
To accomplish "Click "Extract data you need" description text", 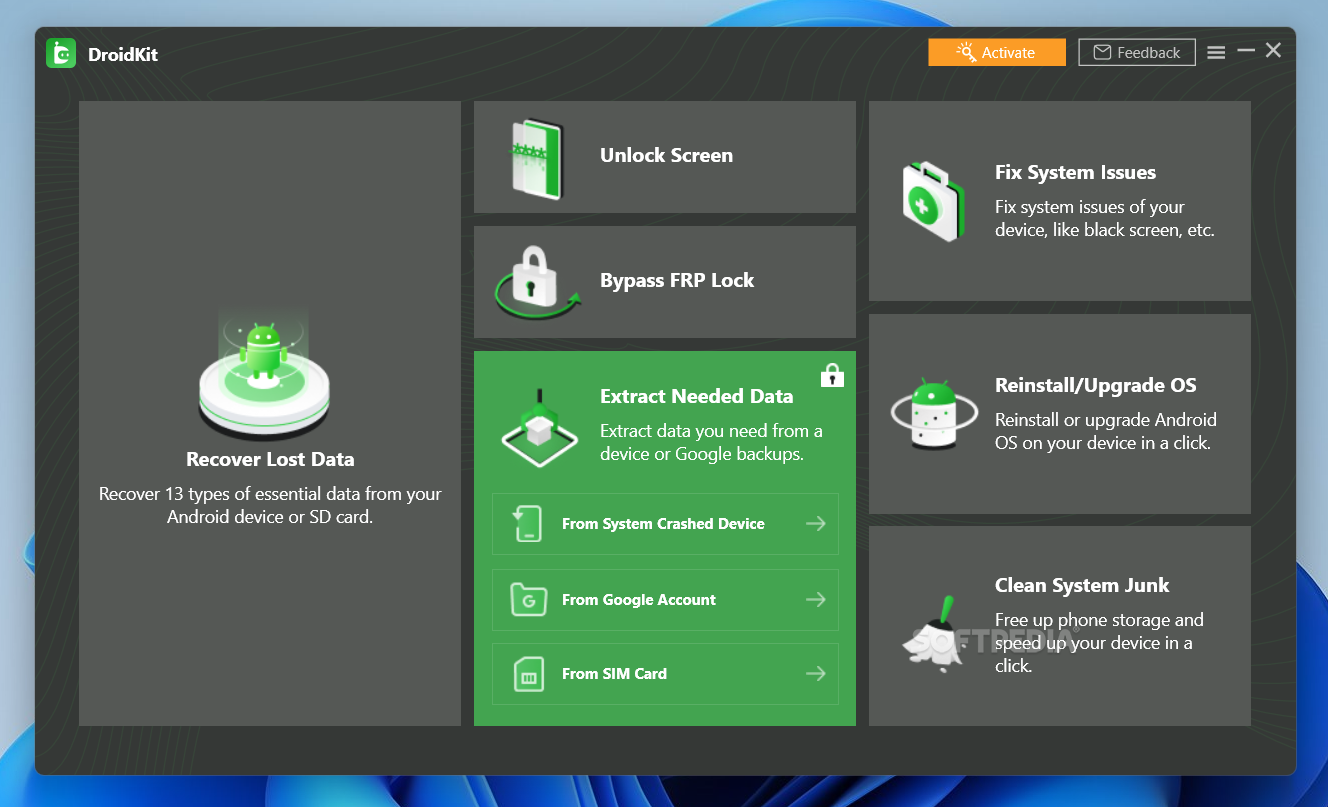I will point(711,443).
